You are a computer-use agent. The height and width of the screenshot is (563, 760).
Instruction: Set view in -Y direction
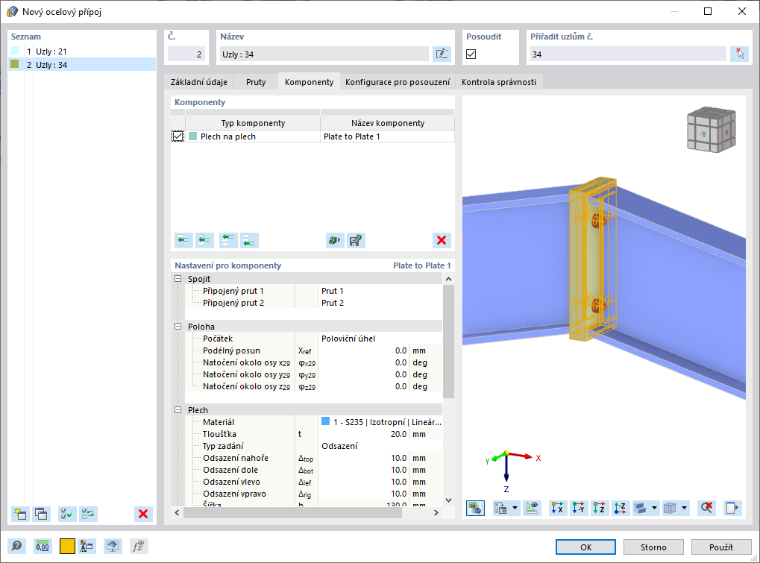[578, 508]
